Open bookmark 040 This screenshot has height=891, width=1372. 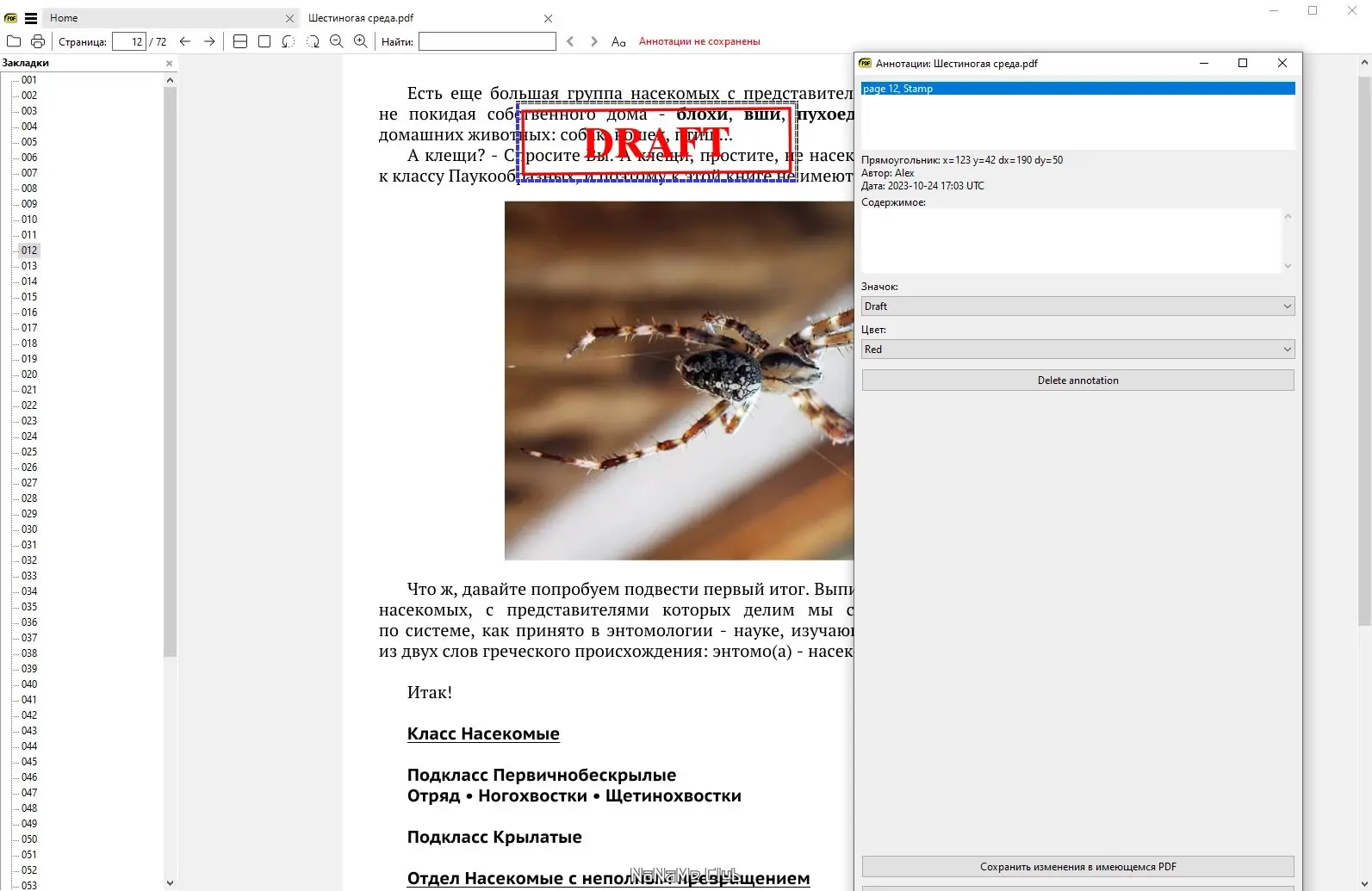29,684
